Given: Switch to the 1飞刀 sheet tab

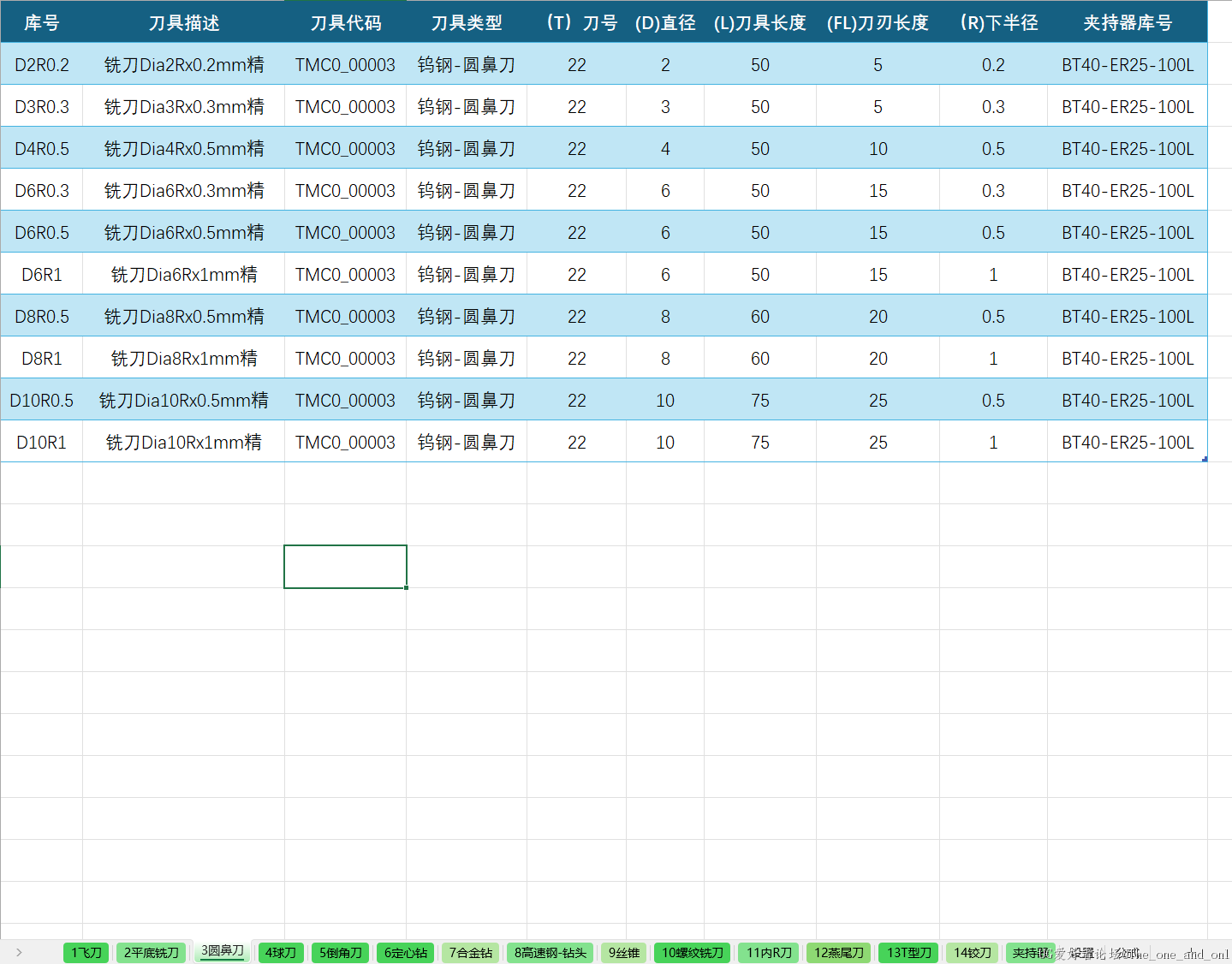Looking at the screenshot, I should pos(86,952).
